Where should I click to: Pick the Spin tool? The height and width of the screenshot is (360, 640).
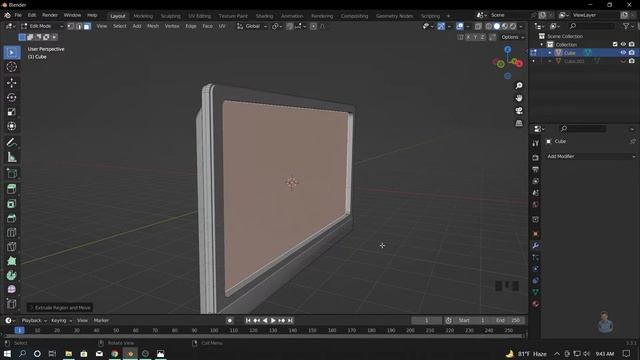(x=11, y=275)
